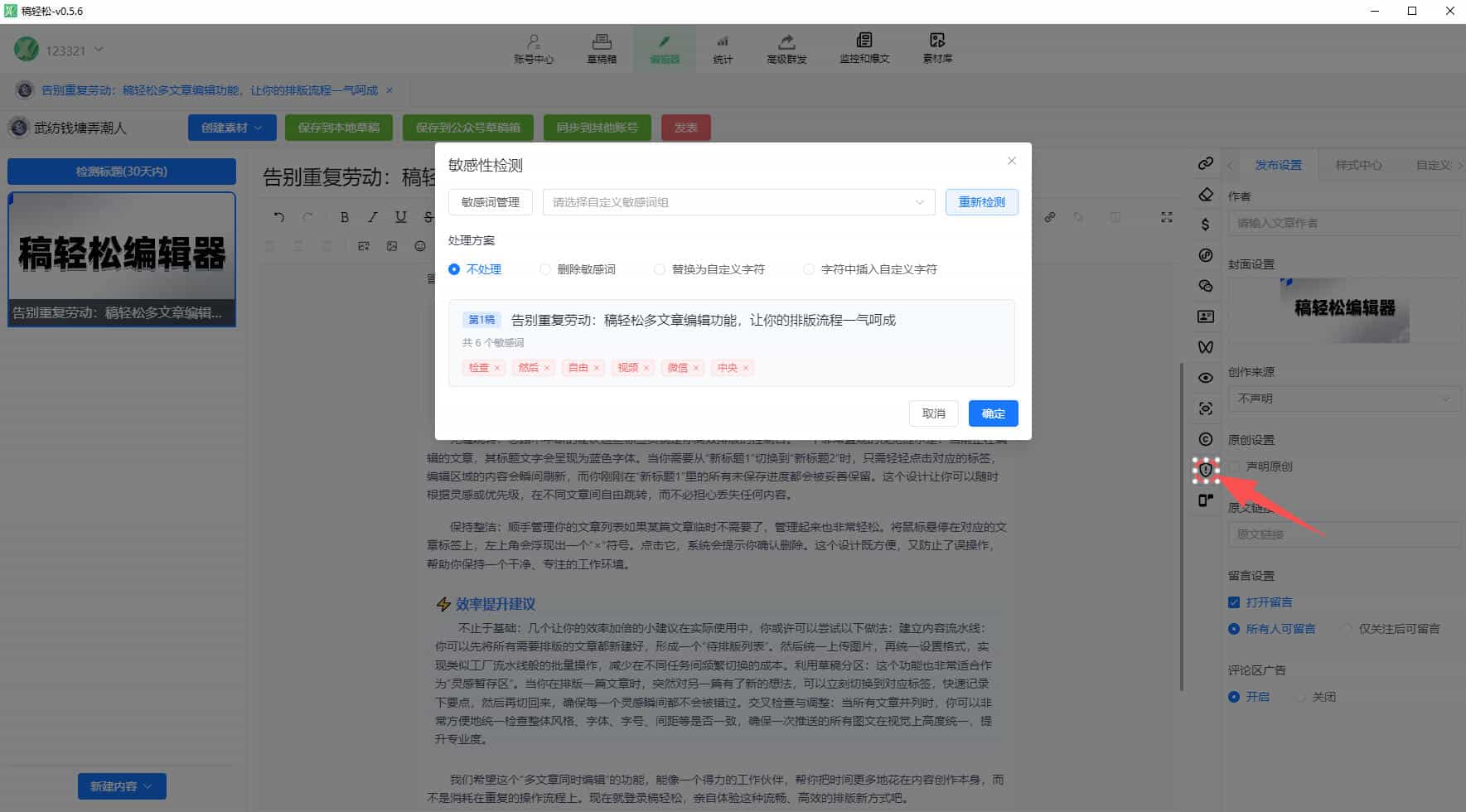Uncheck the 打开留言 option

(x=1234, y=602)
